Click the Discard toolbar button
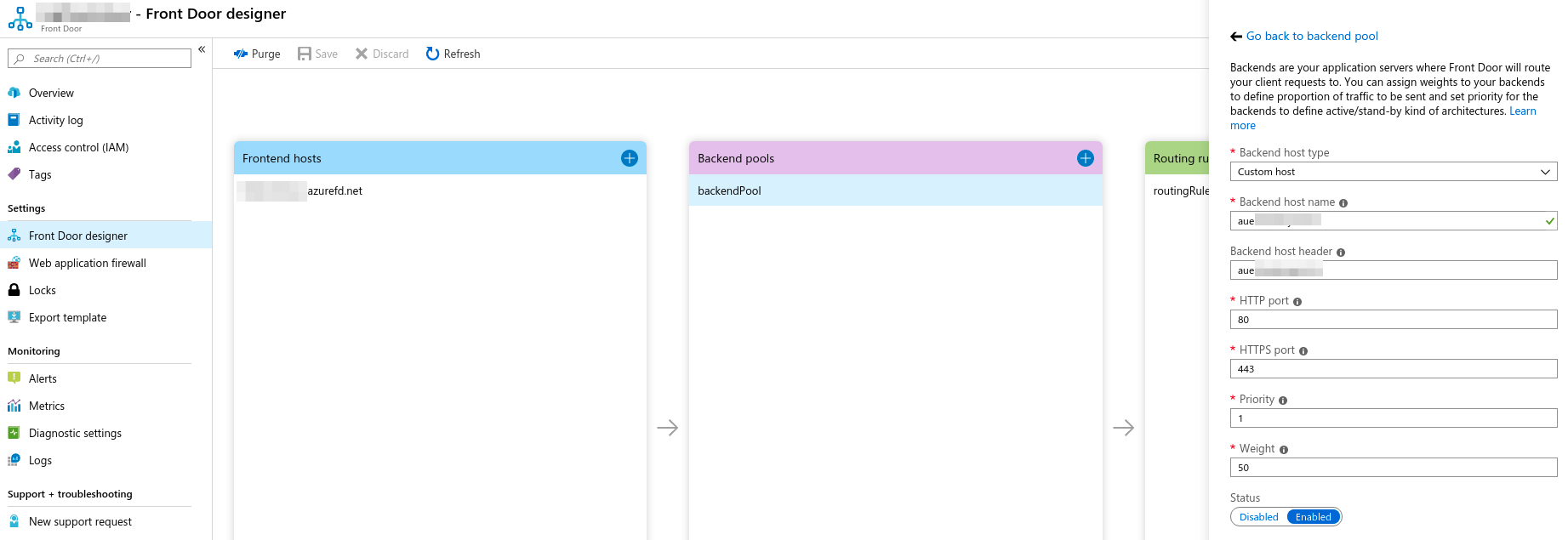Image resolution: width=1568 pixels, height=540 pixels. click(x=382, y=54)
